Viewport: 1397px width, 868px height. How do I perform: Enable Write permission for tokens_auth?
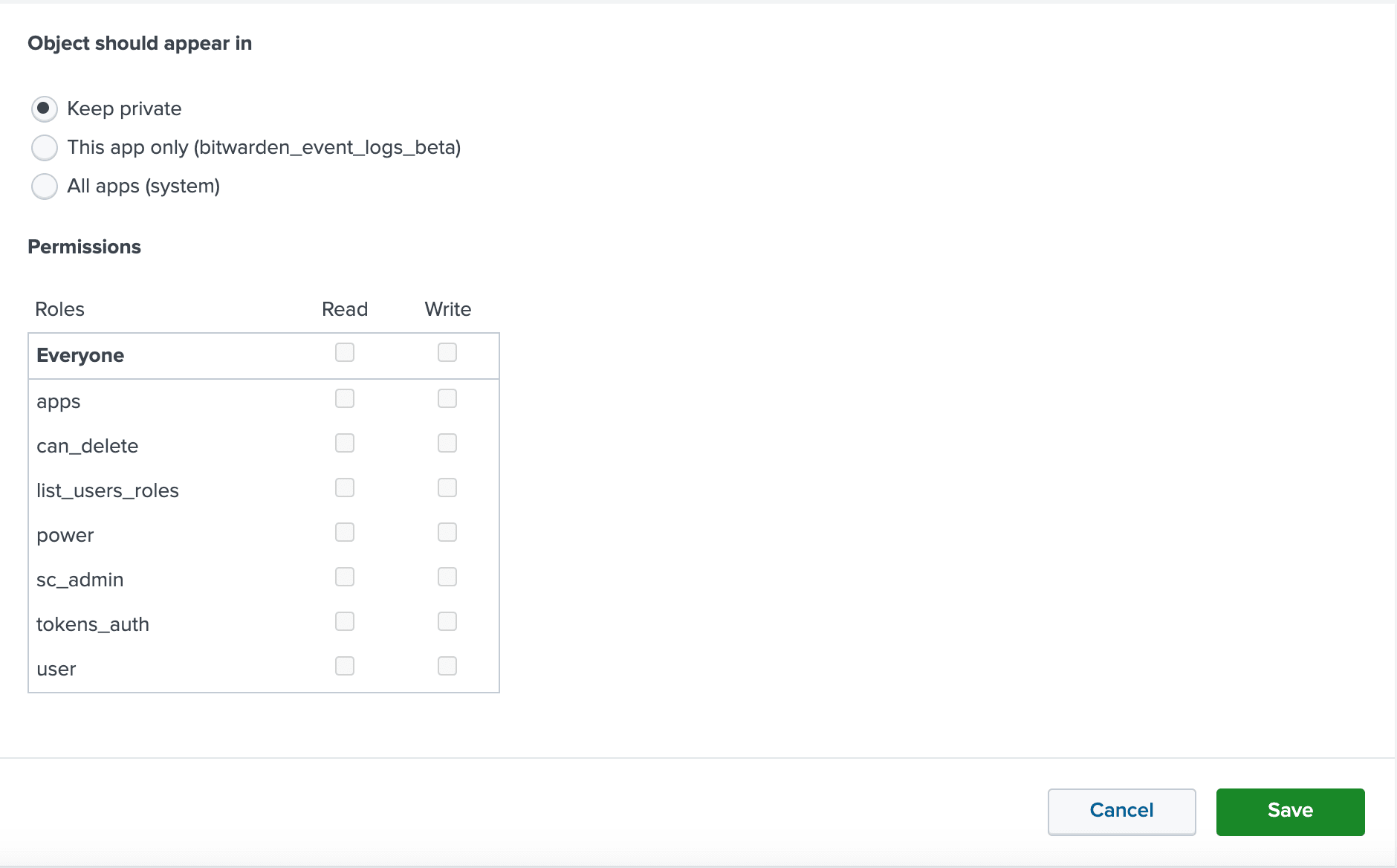click(447, 621)
